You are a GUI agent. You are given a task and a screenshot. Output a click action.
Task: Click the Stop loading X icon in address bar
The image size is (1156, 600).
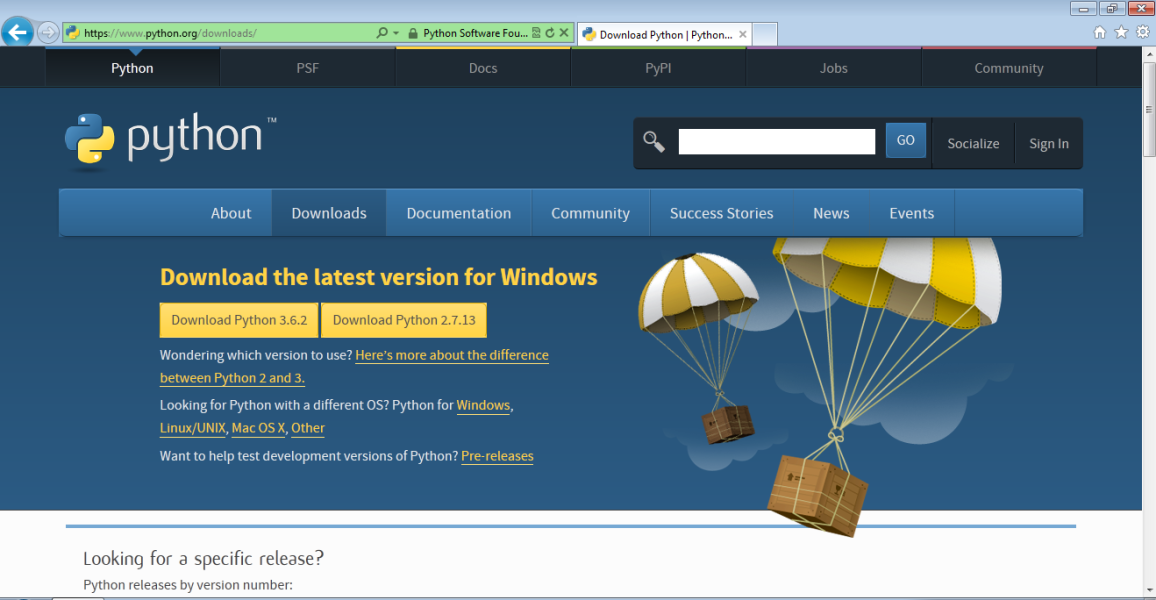(564, 33)
